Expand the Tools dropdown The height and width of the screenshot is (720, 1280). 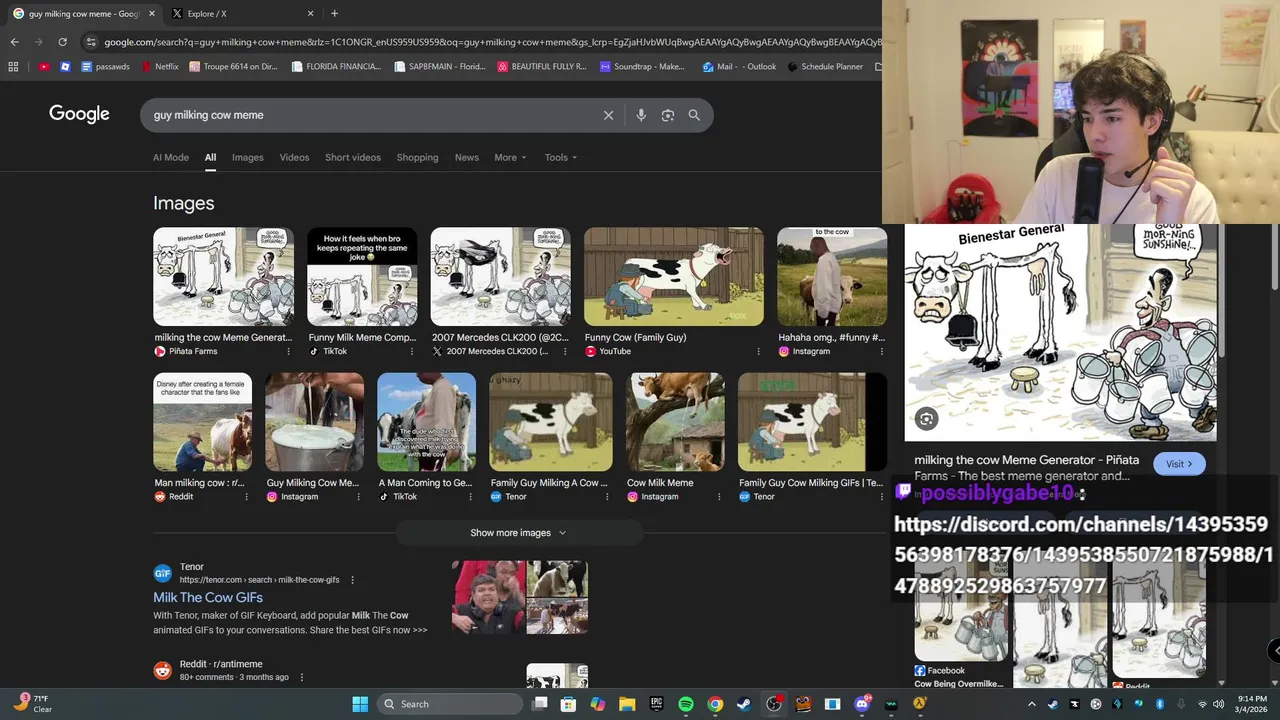pos(561,157)
